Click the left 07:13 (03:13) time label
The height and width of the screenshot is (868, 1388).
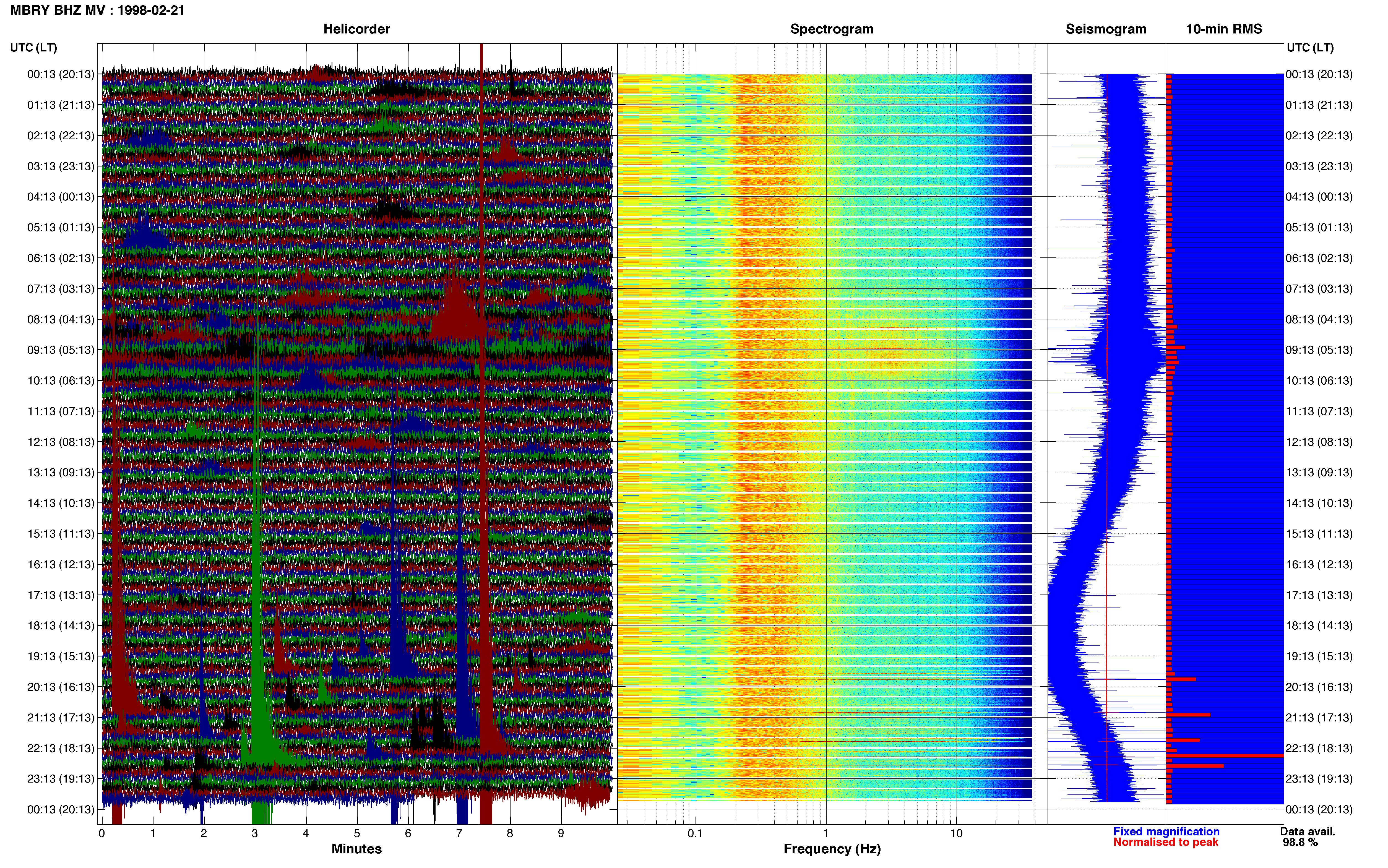coord(61,289)
